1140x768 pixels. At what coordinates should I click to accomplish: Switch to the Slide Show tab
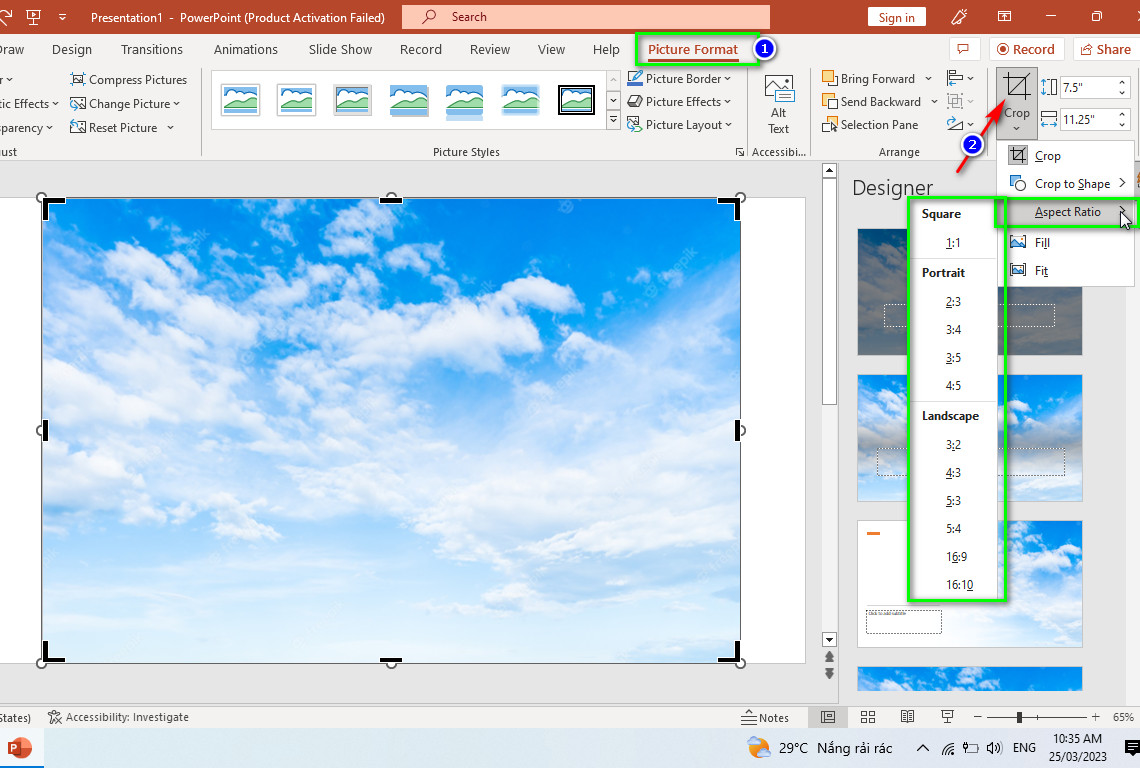pos(340,49)
